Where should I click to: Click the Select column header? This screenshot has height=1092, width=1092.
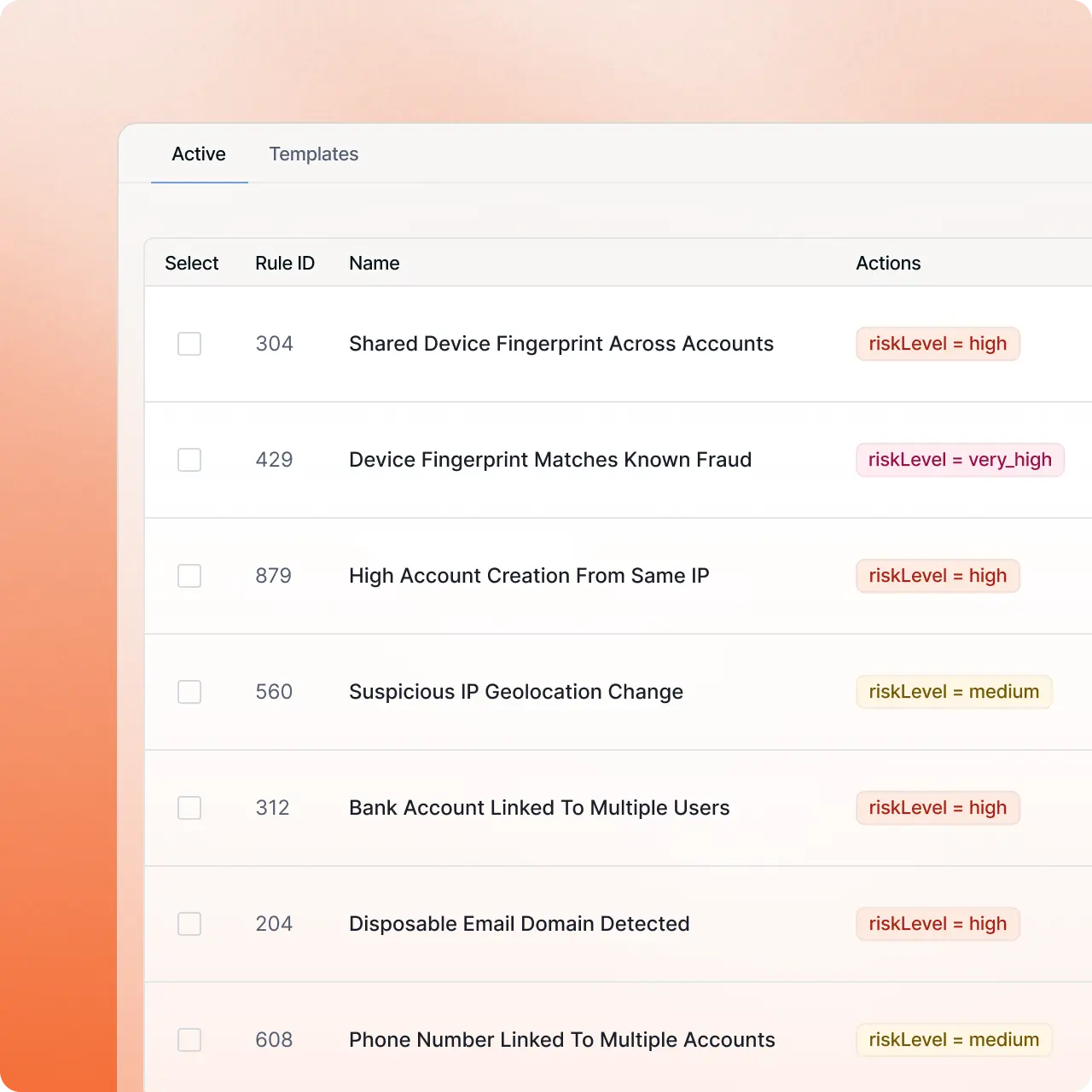[192, 263]
